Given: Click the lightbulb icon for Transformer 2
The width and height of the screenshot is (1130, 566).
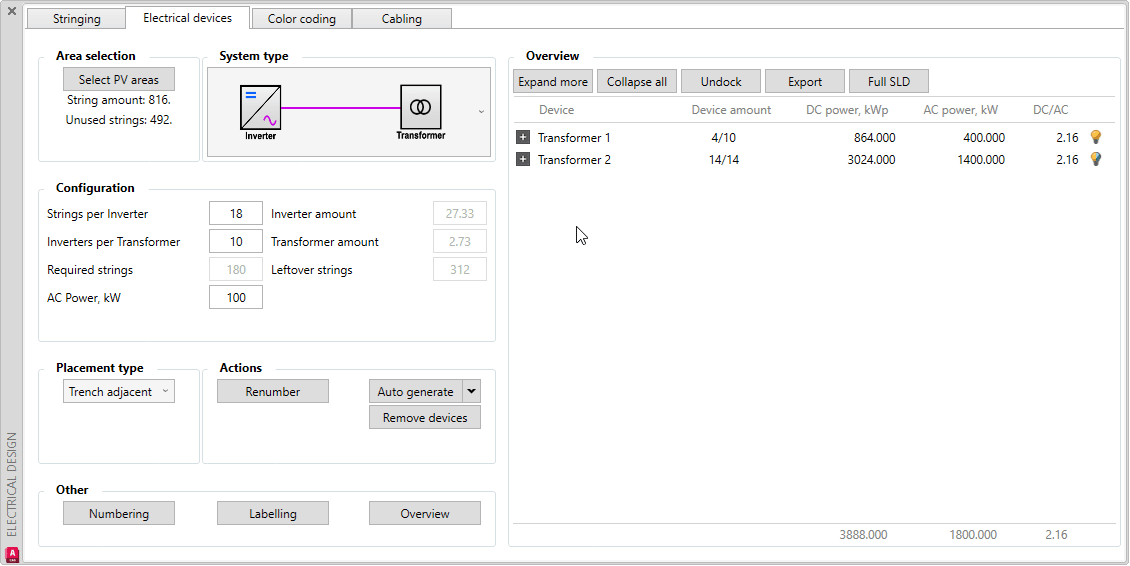Looking at the screenshot, I should (x=1095, y=159).
